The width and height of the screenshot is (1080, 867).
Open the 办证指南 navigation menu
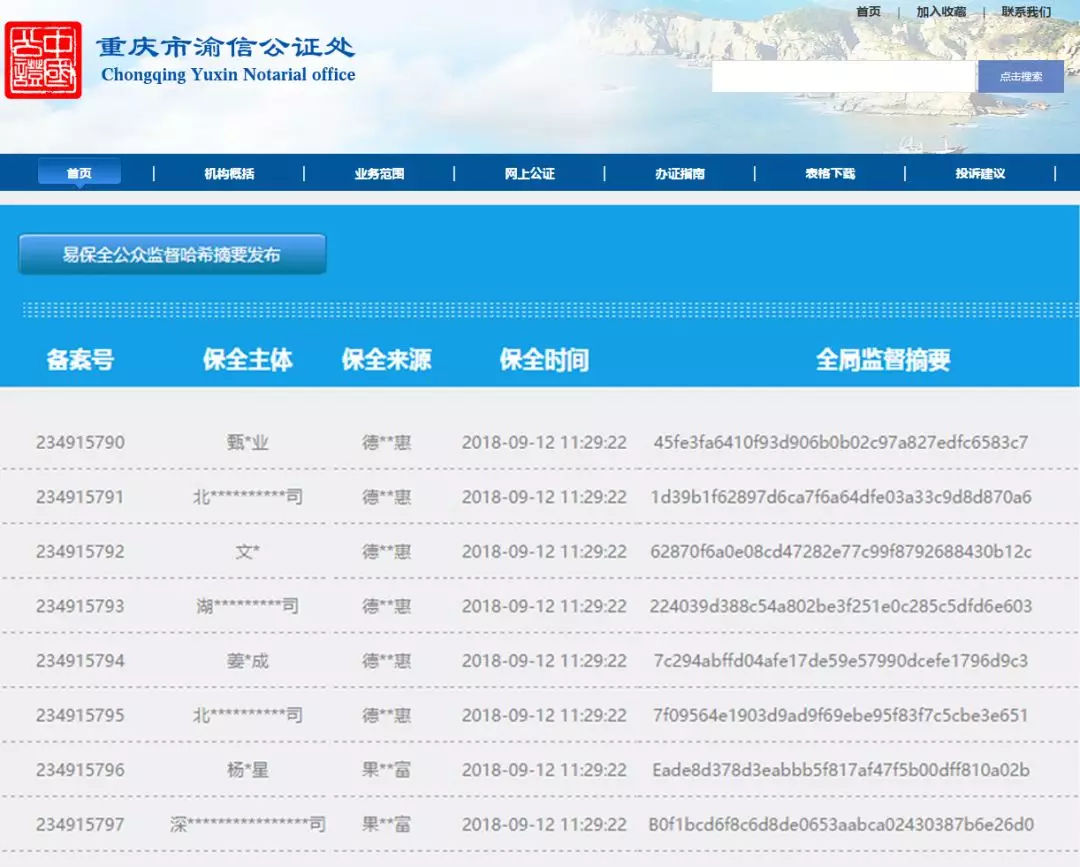pyautogui.click(x=679, y=173)
